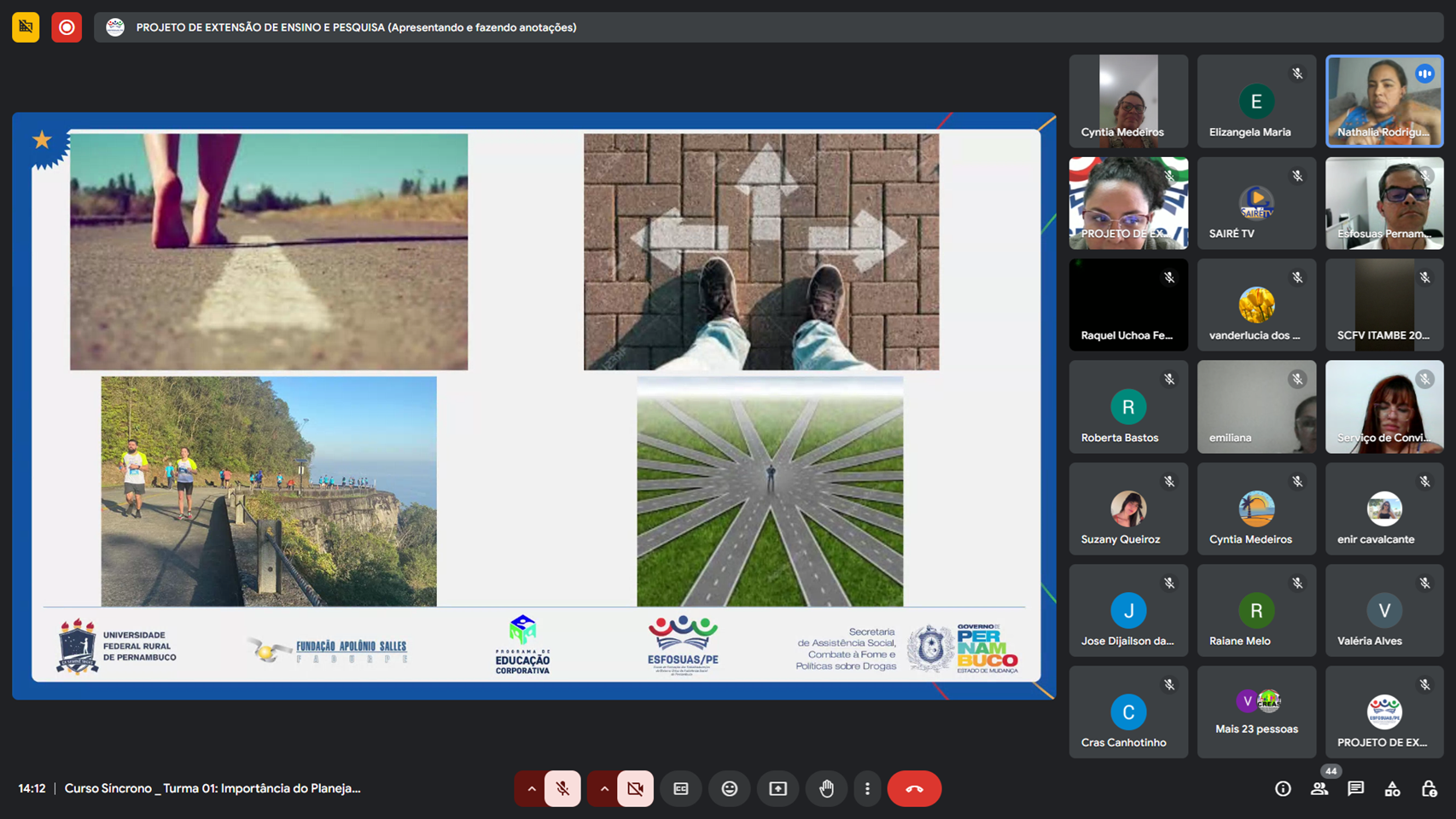Select the Roberta Bastos participant tile

(1128, 407)
